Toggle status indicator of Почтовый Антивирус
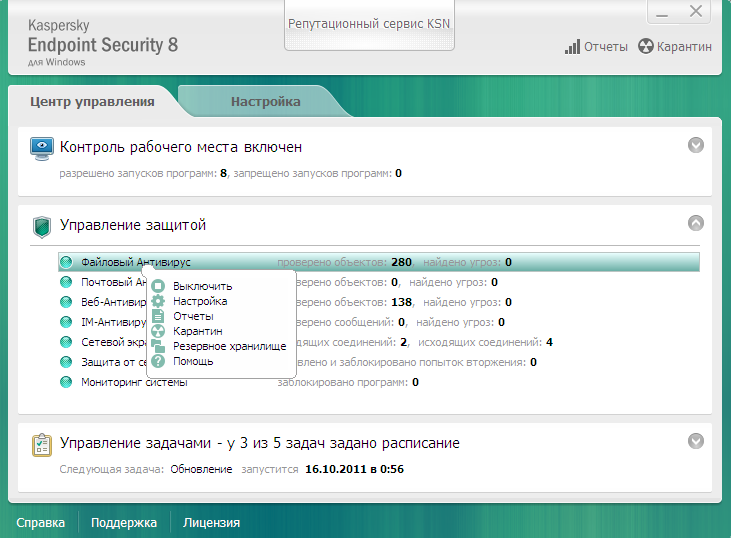The width and height of the screenshot is (731, 538). pyautogui.click(x=66, y=282)
